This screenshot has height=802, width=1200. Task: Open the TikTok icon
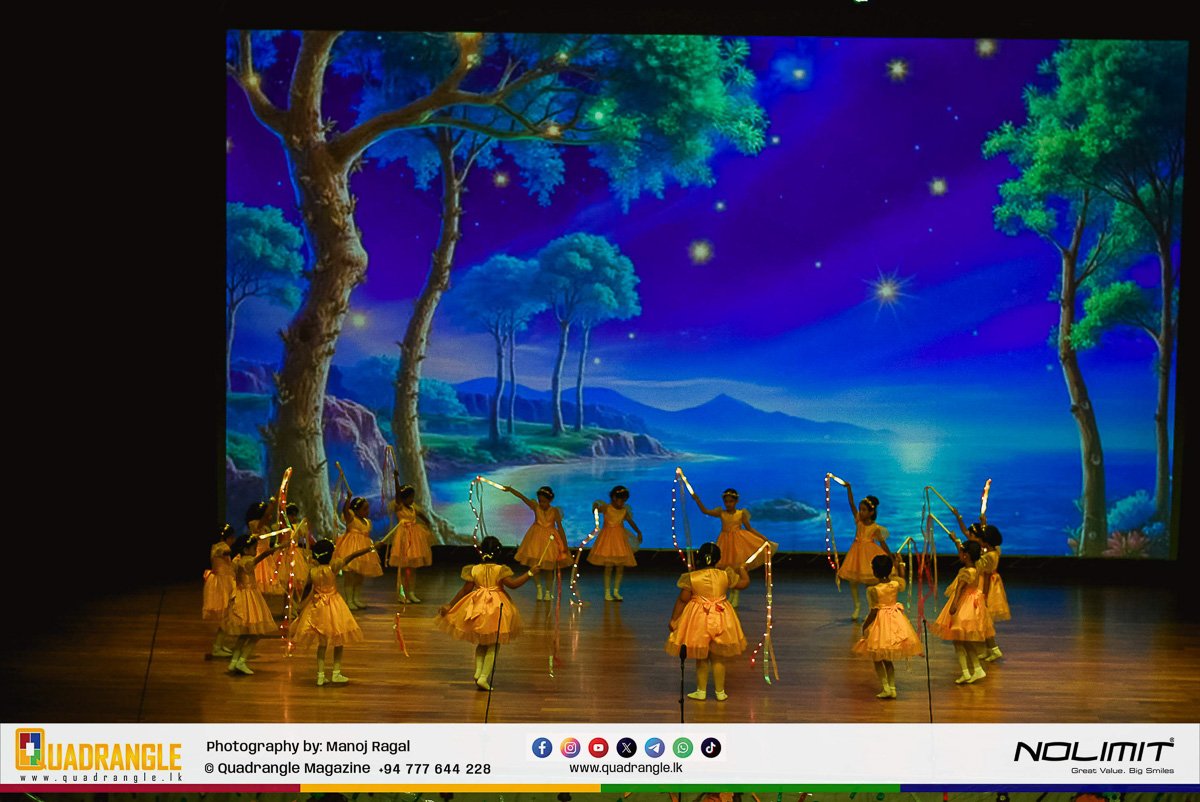pyautogui.click(x=710, y=748)
